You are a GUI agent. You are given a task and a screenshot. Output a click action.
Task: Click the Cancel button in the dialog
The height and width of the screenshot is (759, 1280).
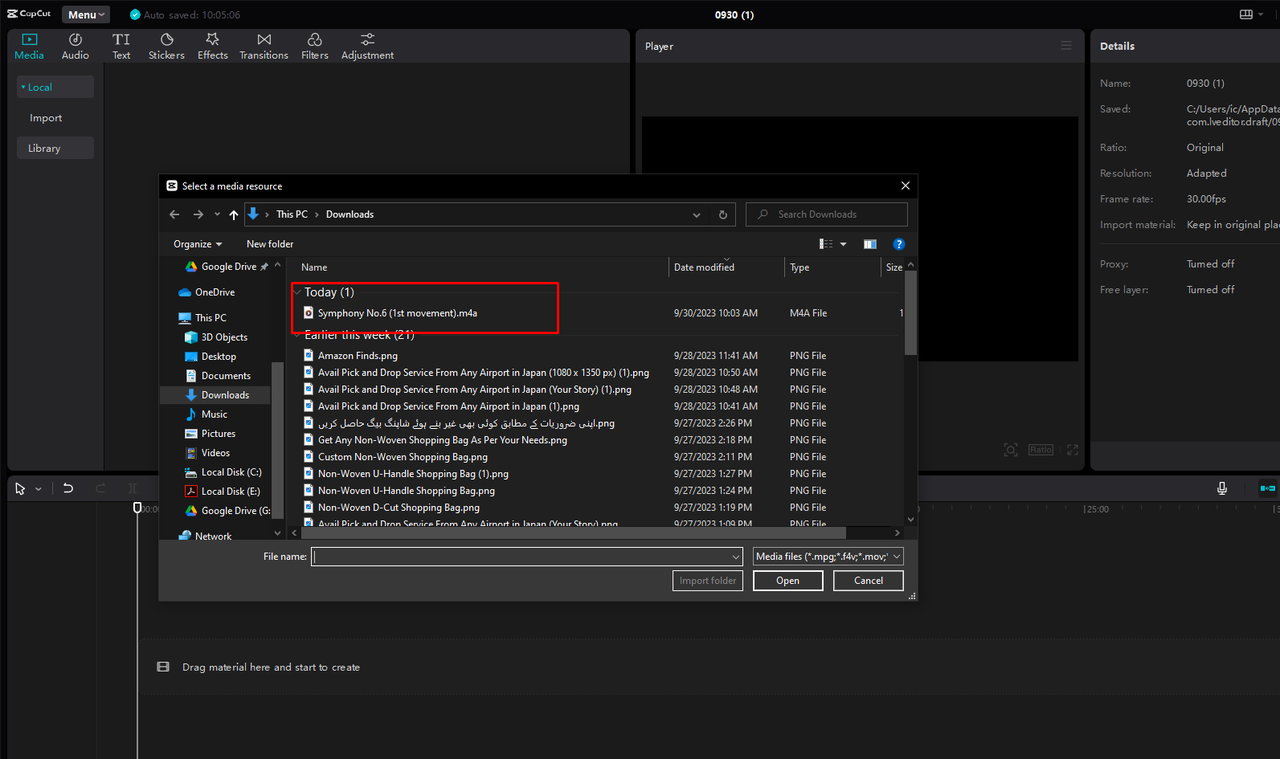coord(868,580)
